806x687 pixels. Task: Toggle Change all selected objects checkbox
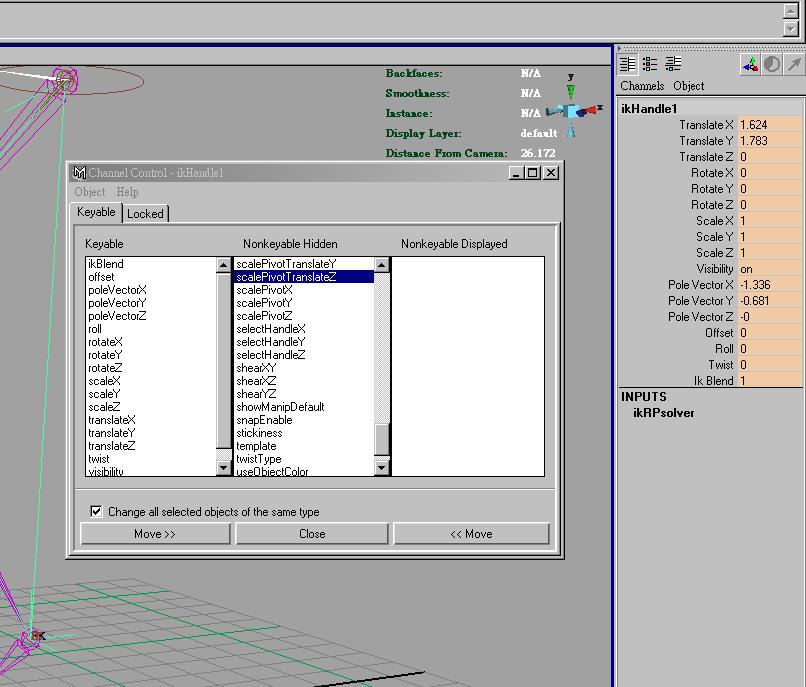click(96, 511)
